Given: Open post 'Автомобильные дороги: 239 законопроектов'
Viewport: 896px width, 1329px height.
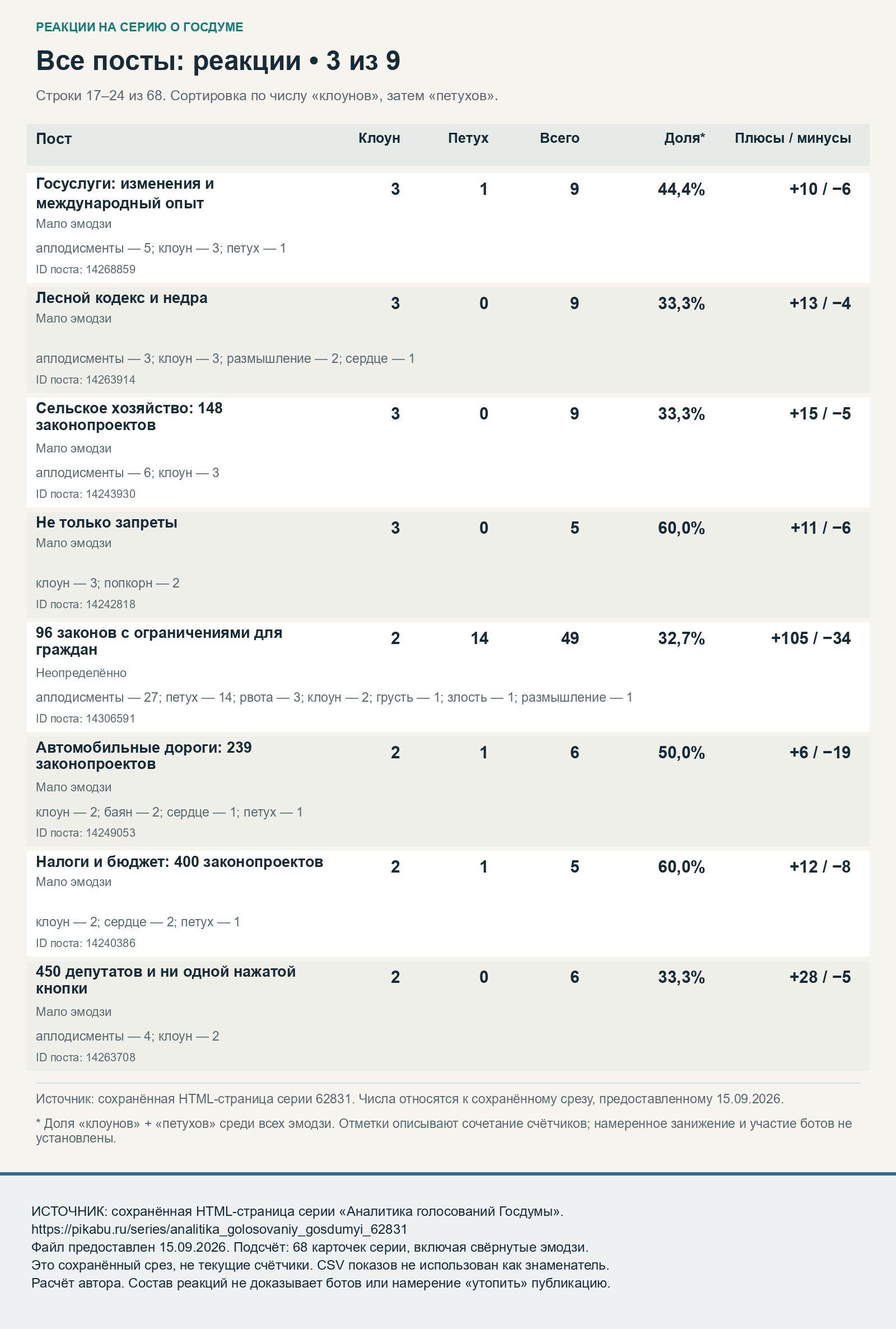Looking at the screenshot, I should 143,756.
